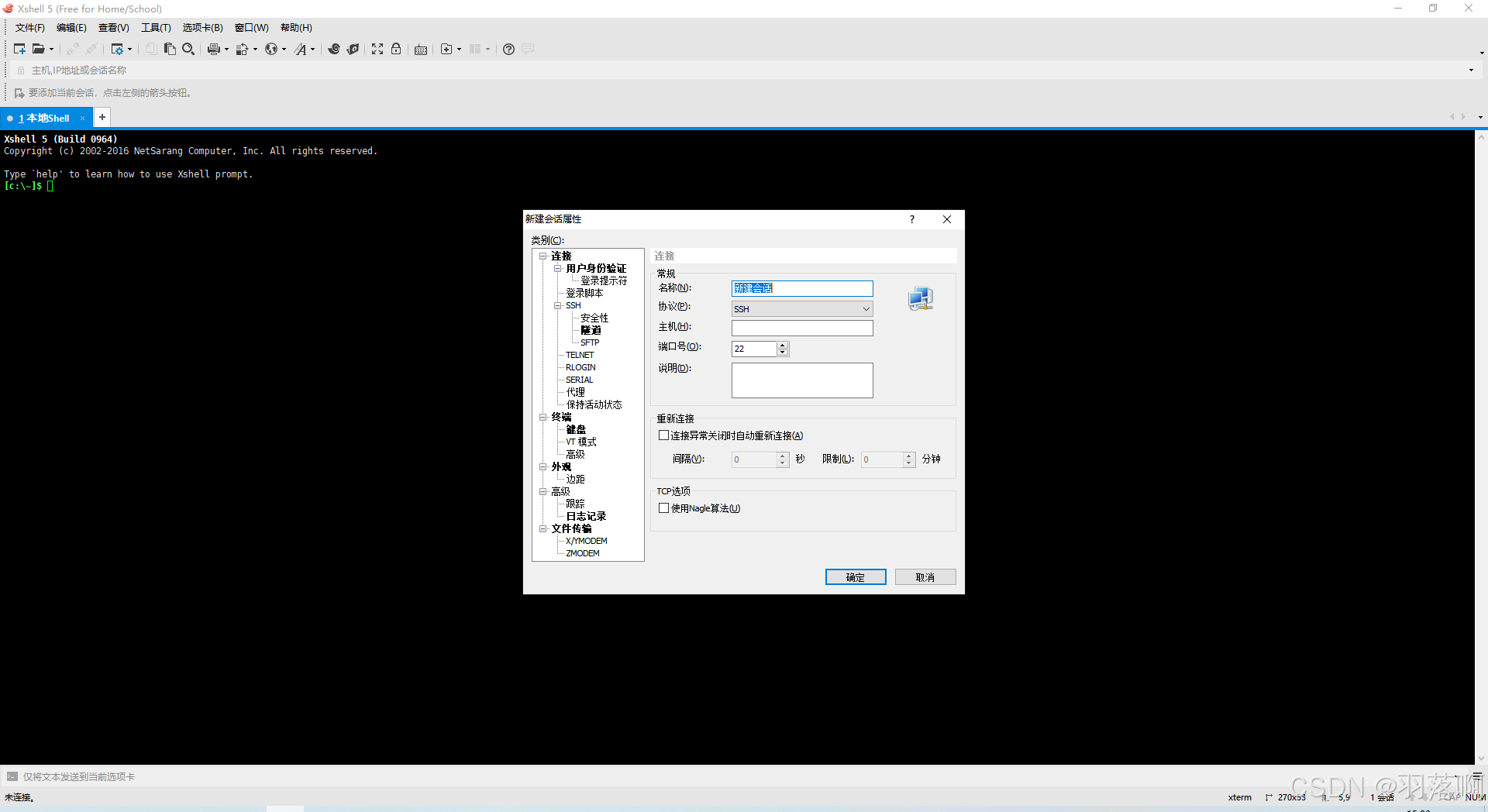Launch Xftp from the swirl icon
This screenshot has width=1488, height=812.
click(334, 49)
